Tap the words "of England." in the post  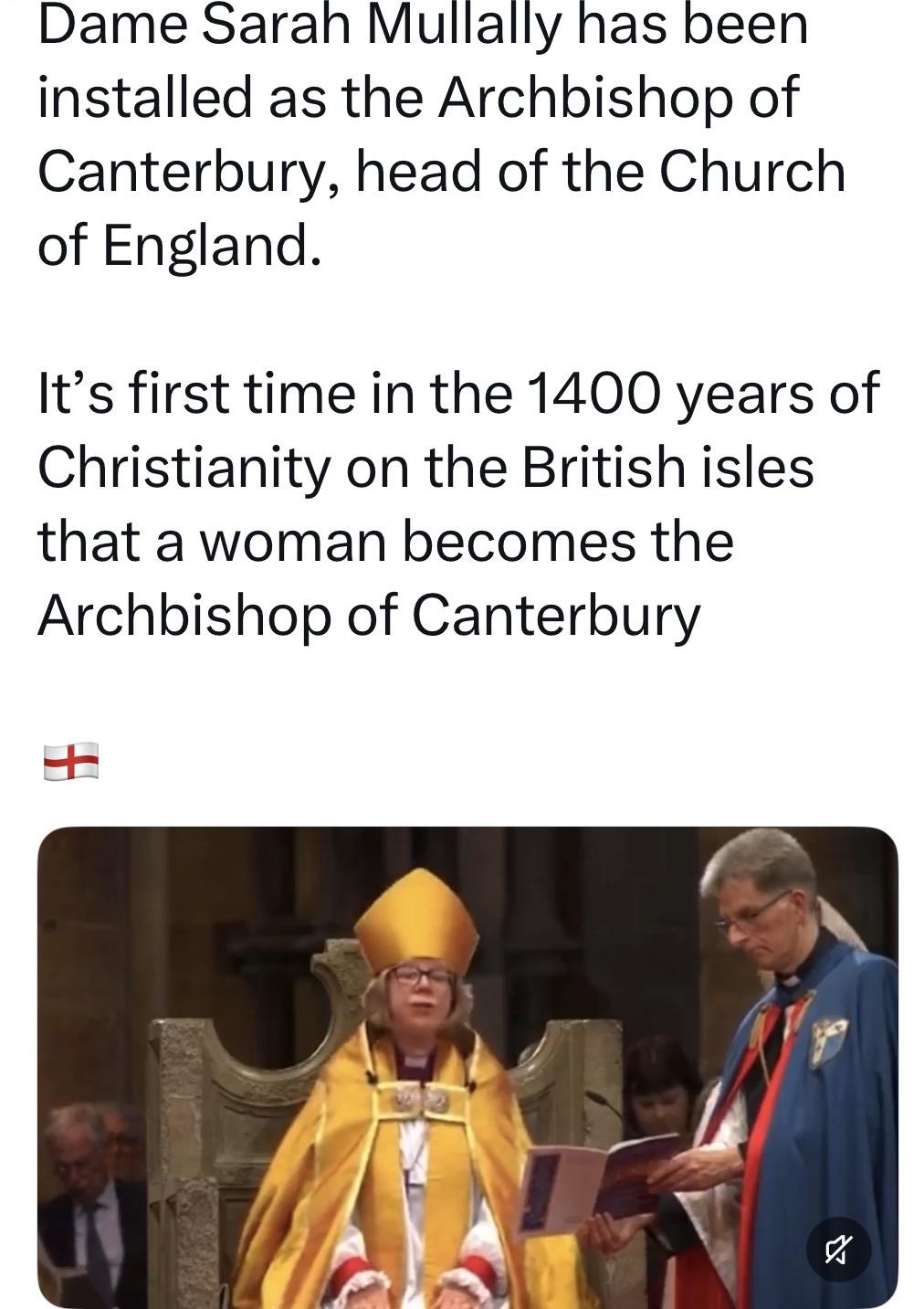[x=180, y=245]
